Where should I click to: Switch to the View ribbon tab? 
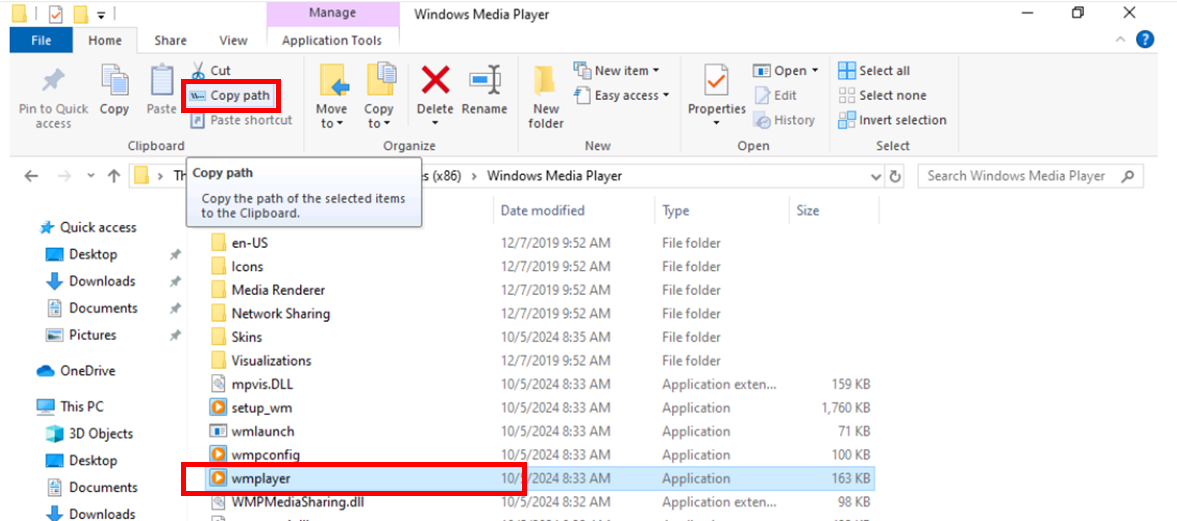pyautogui.click(x=233, y=41)
